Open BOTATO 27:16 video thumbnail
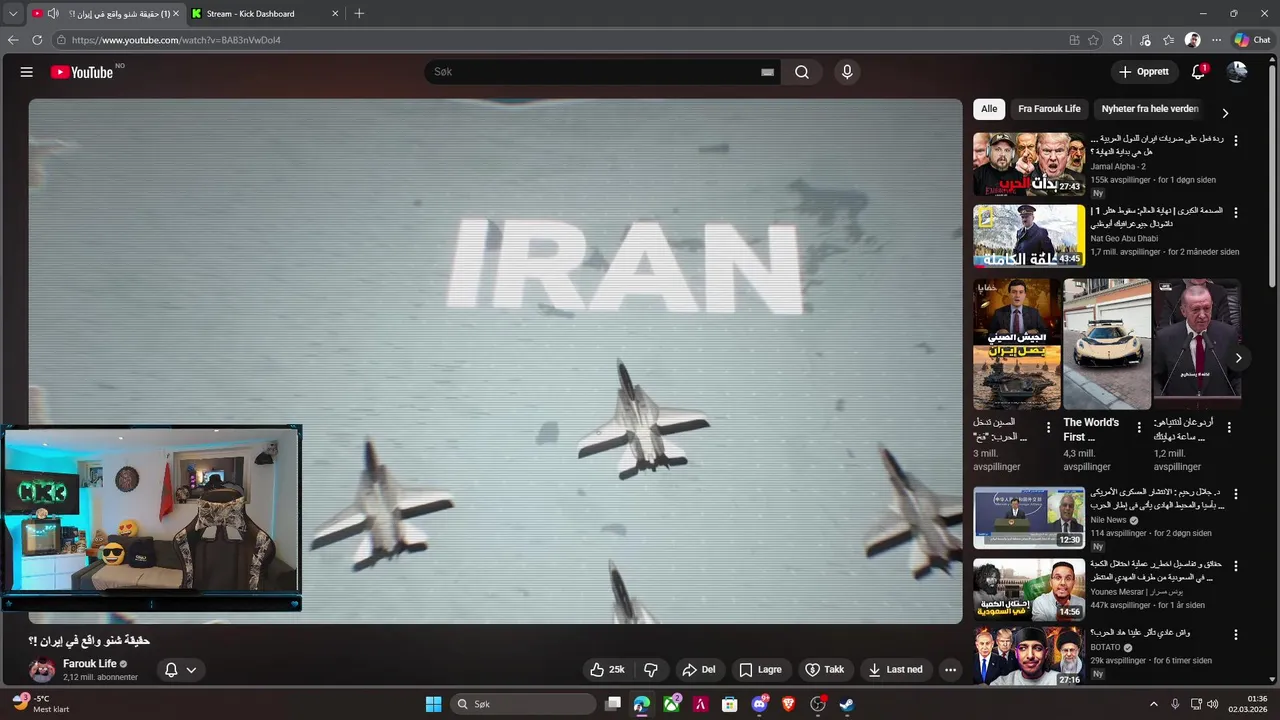The height and width of the screenshot is (720, 1280). pyautogui.click(x=1029, y=656)
